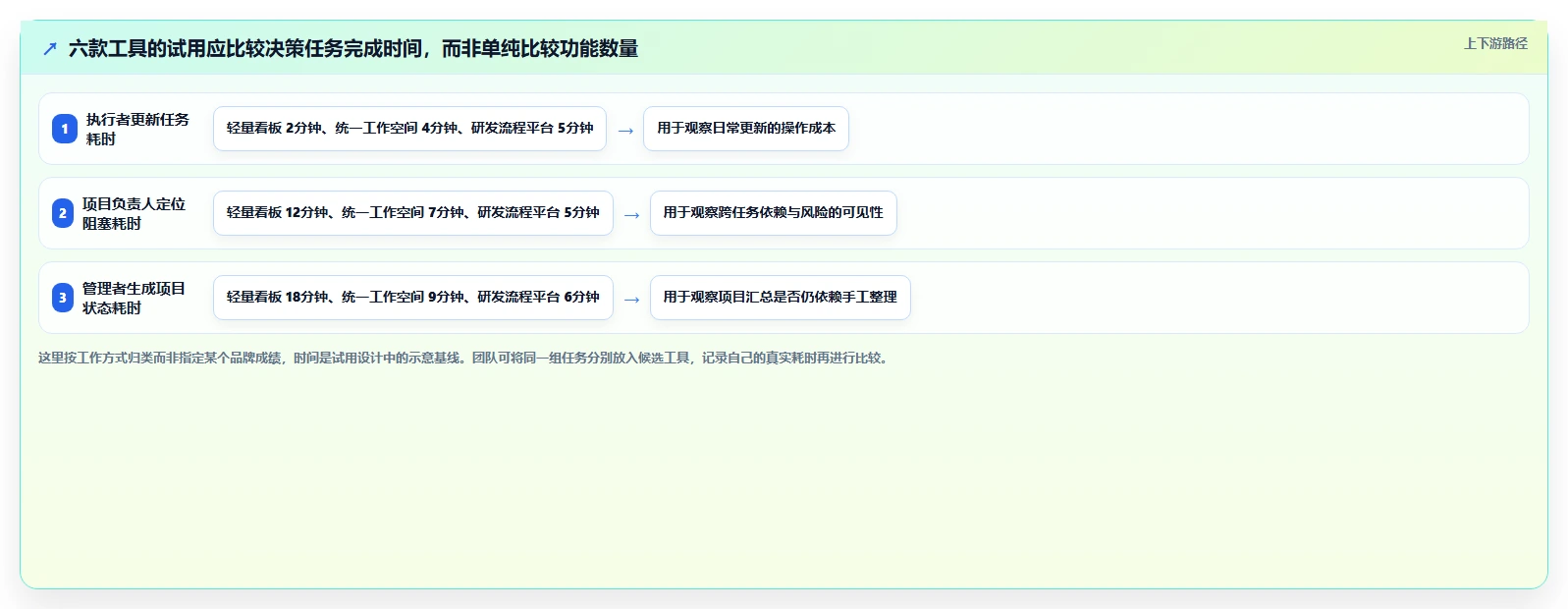Viewport: 1568px width, 609px height.
Task: Click the box 用于观察日常更新的操作成本
Action: pyautogui.click(x=746, y=129)
